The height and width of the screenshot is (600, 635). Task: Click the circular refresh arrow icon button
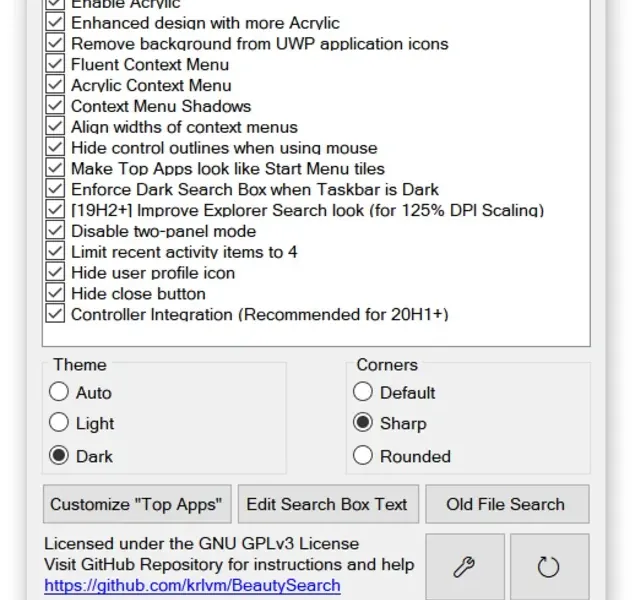[x=548, y=567]
